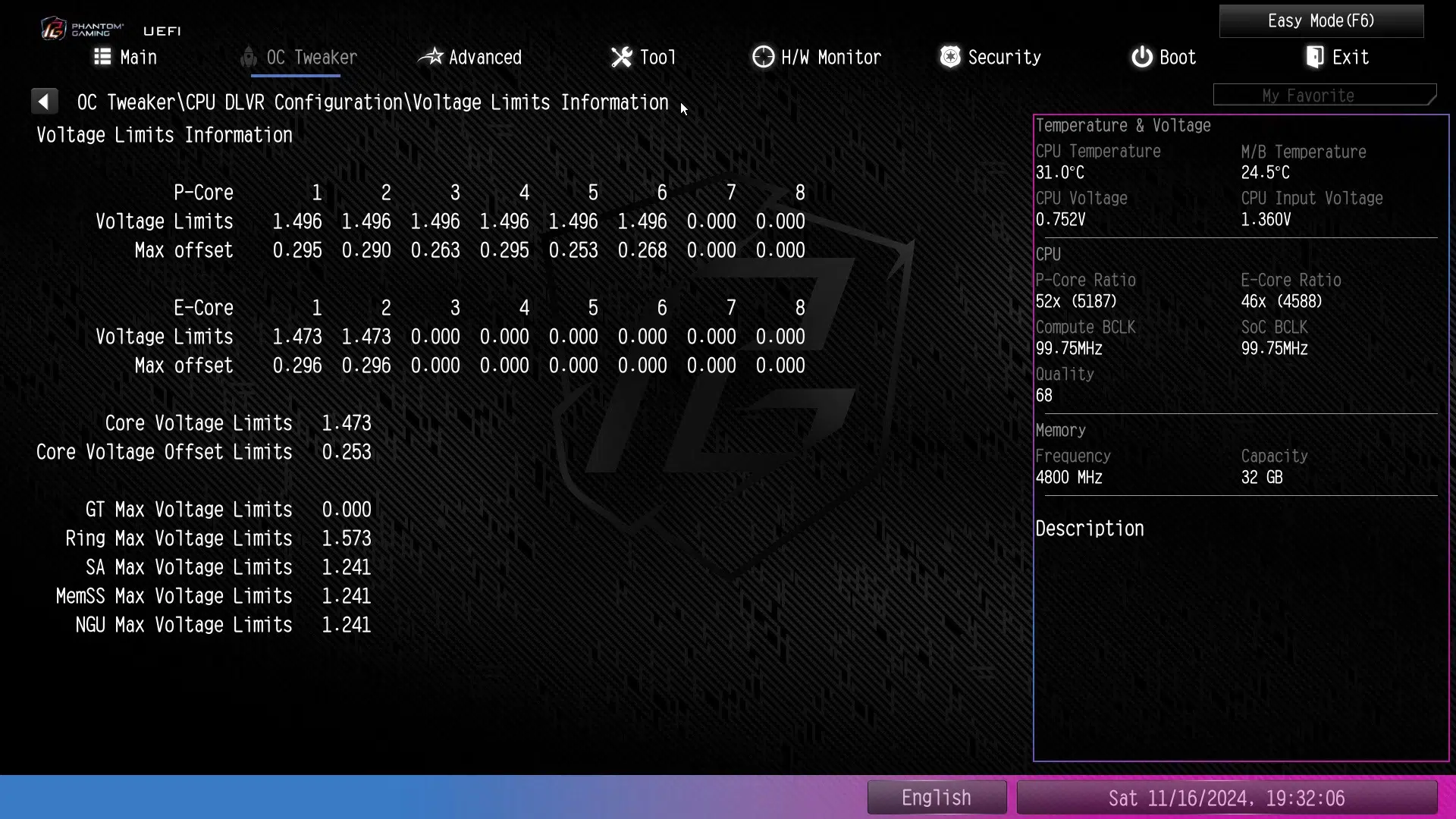The image size is (1456, 819).
Task: Select the Security tab
Action: [990, 58]
